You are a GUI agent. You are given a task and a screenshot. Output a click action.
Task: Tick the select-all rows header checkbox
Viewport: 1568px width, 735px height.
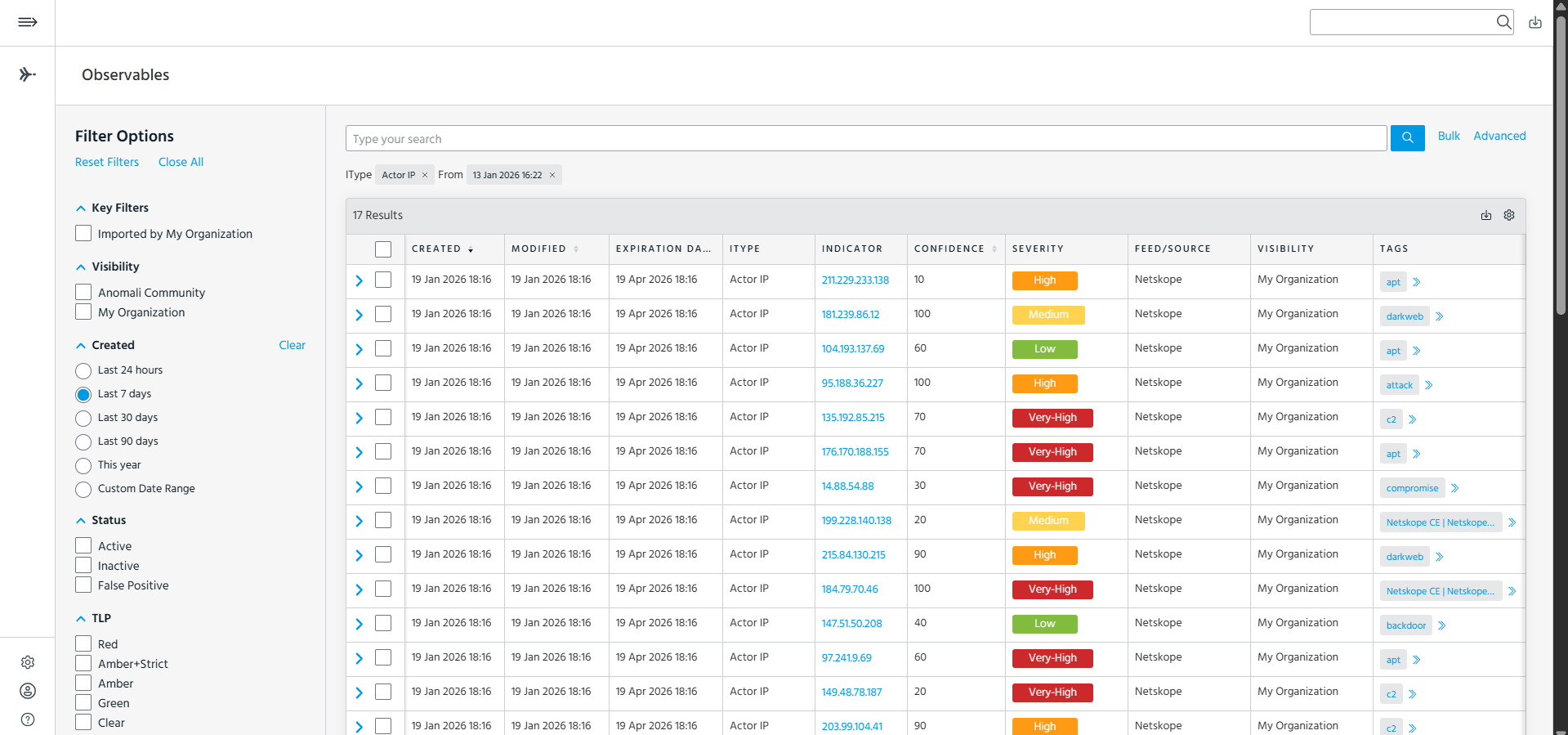[x=383, y=249]
